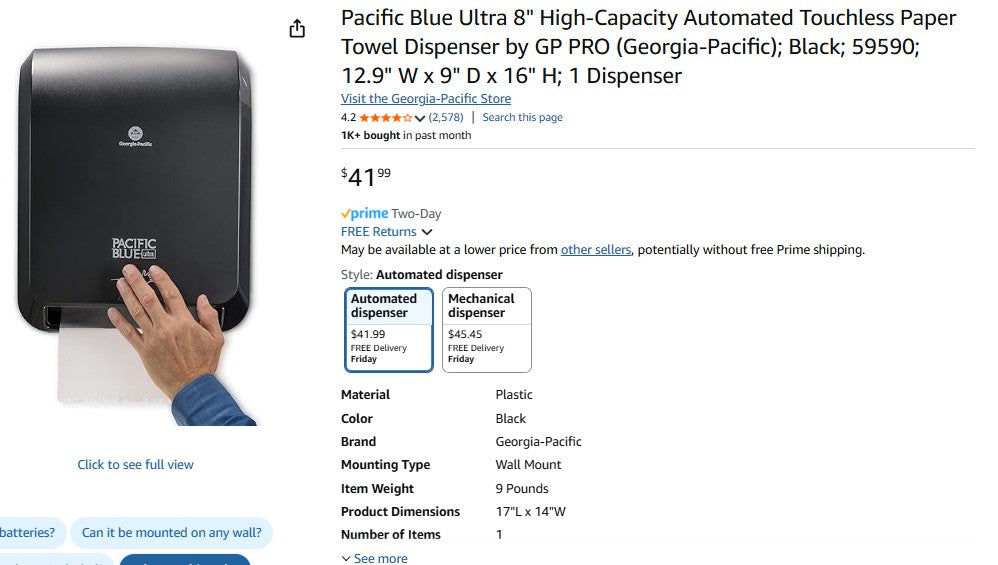Click the Search this page link
Screen dimensions: 998x565
[x=522, y=118]
